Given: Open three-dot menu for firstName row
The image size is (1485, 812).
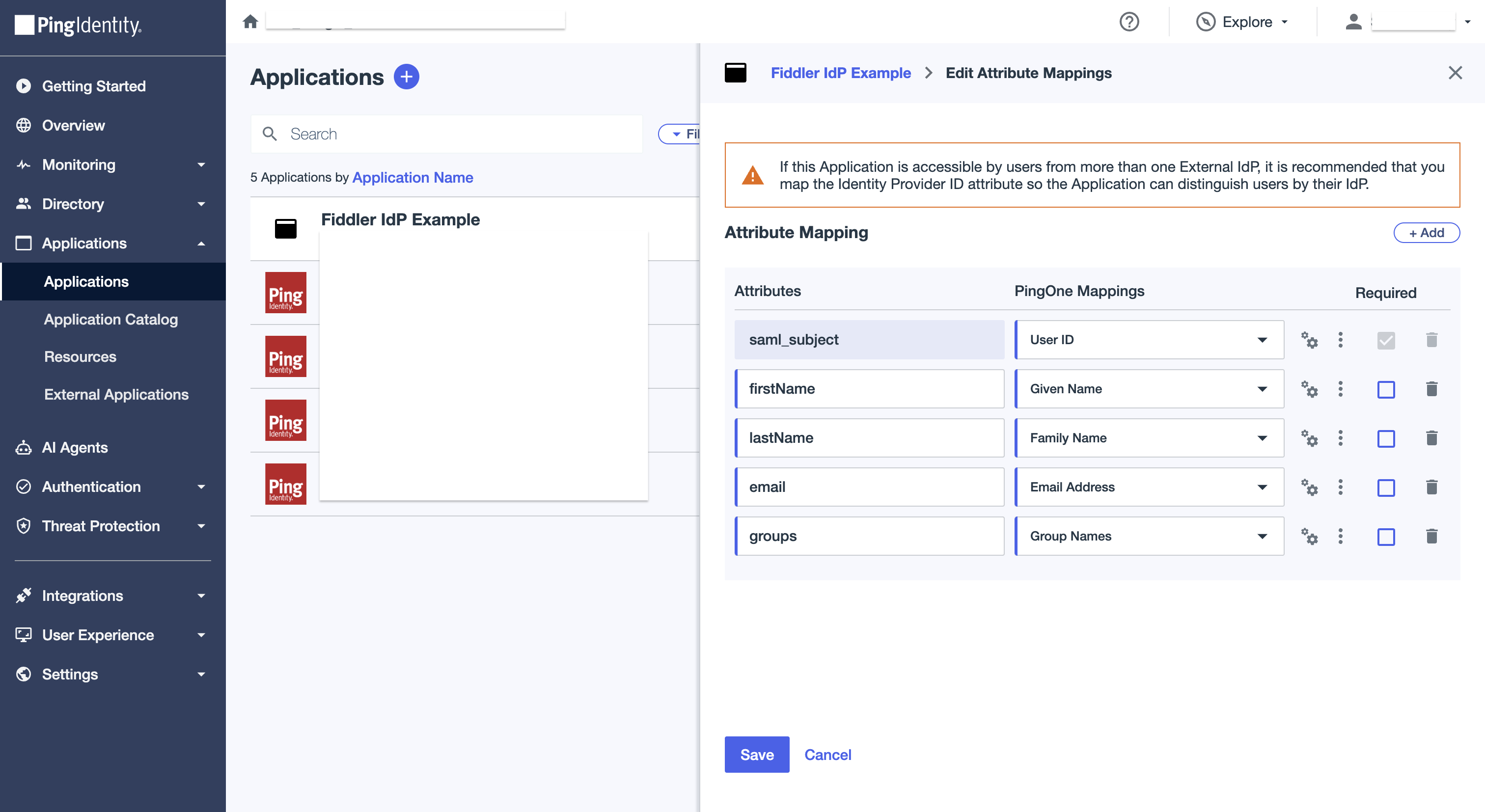Looking at the screenshot, I should [x=1340, y=389].
